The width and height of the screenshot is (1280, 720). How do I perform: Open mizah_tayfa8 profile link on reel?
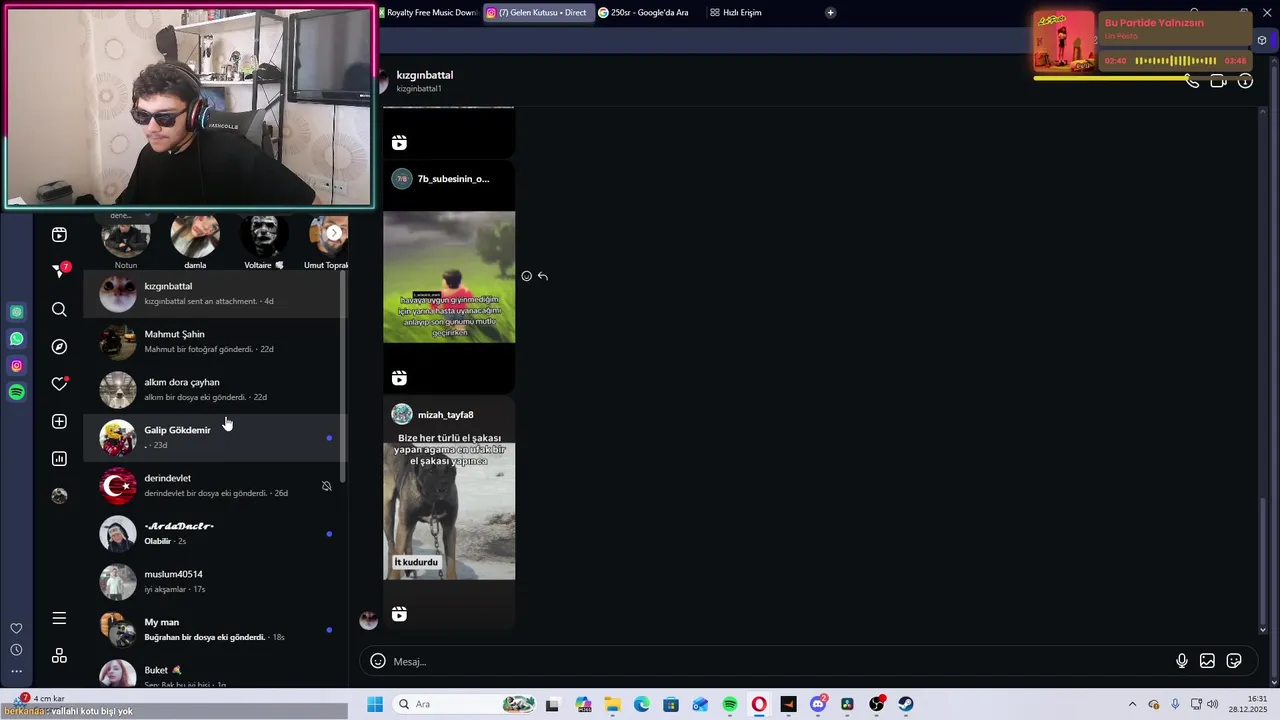coord(445,415)
